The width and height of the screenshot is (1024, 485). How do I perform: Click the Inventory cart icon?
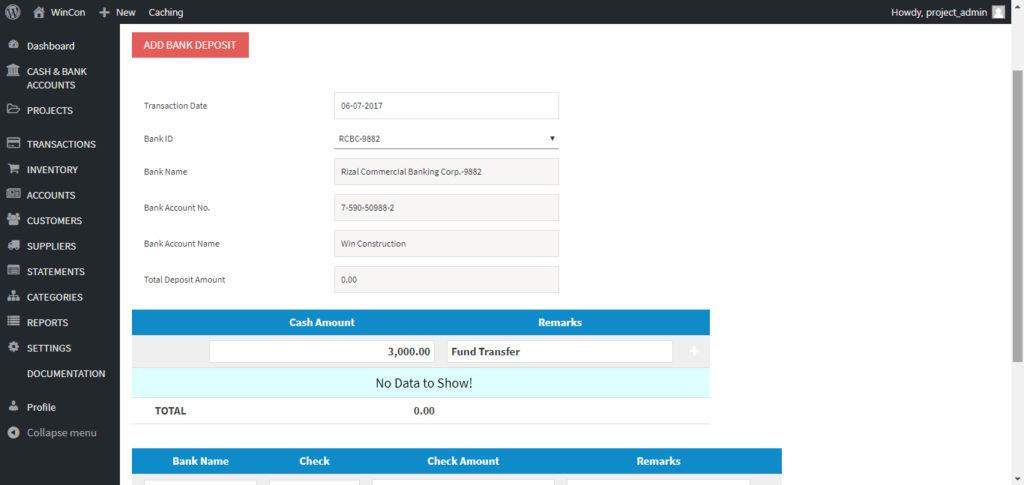click(13, 170)
